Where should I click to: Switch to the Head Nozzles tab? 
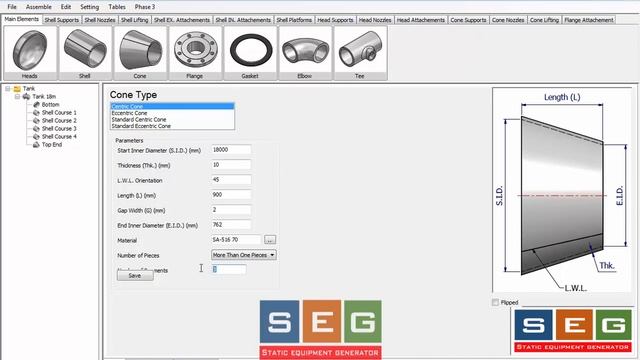coord(375,20)
